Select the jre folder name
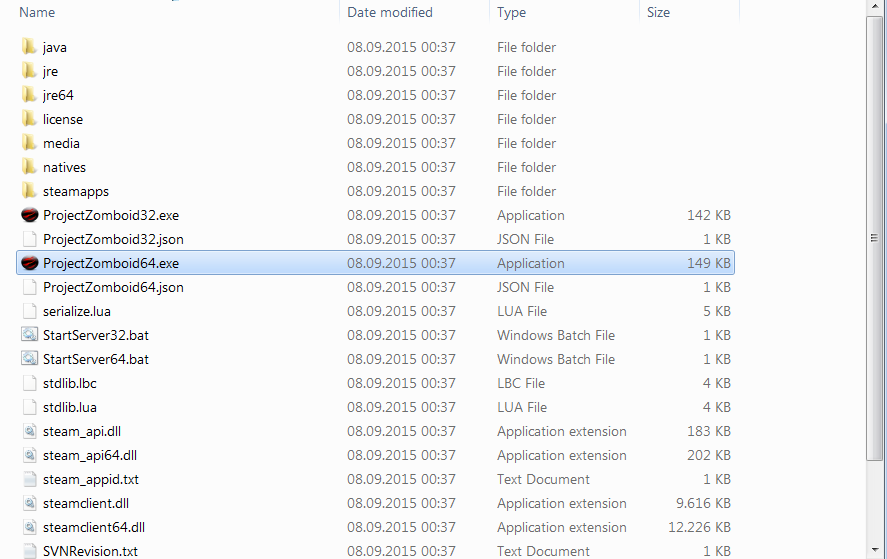Viewport: 887px width, 559px height. [50, 72]
